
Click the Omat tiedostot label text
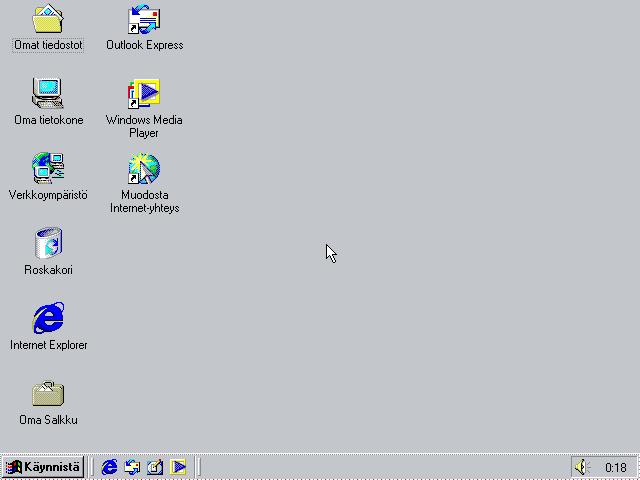point(48,45)
